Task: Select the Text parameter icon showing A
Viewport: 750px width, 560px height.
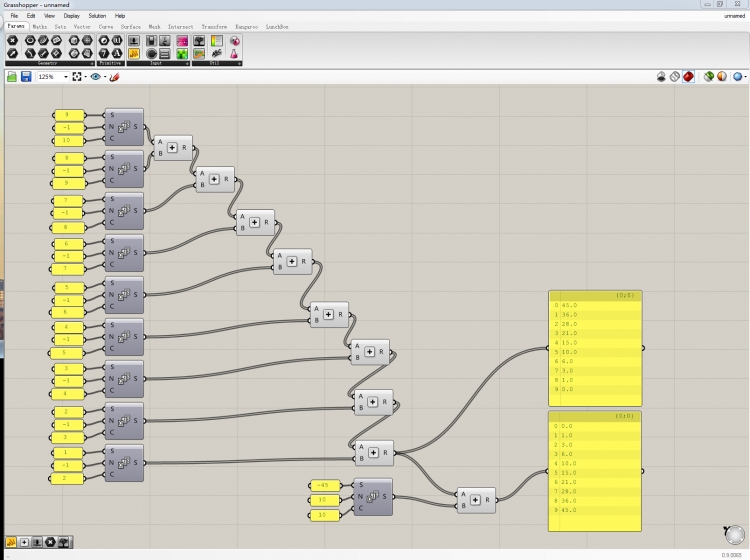Action: coord(117,54)
